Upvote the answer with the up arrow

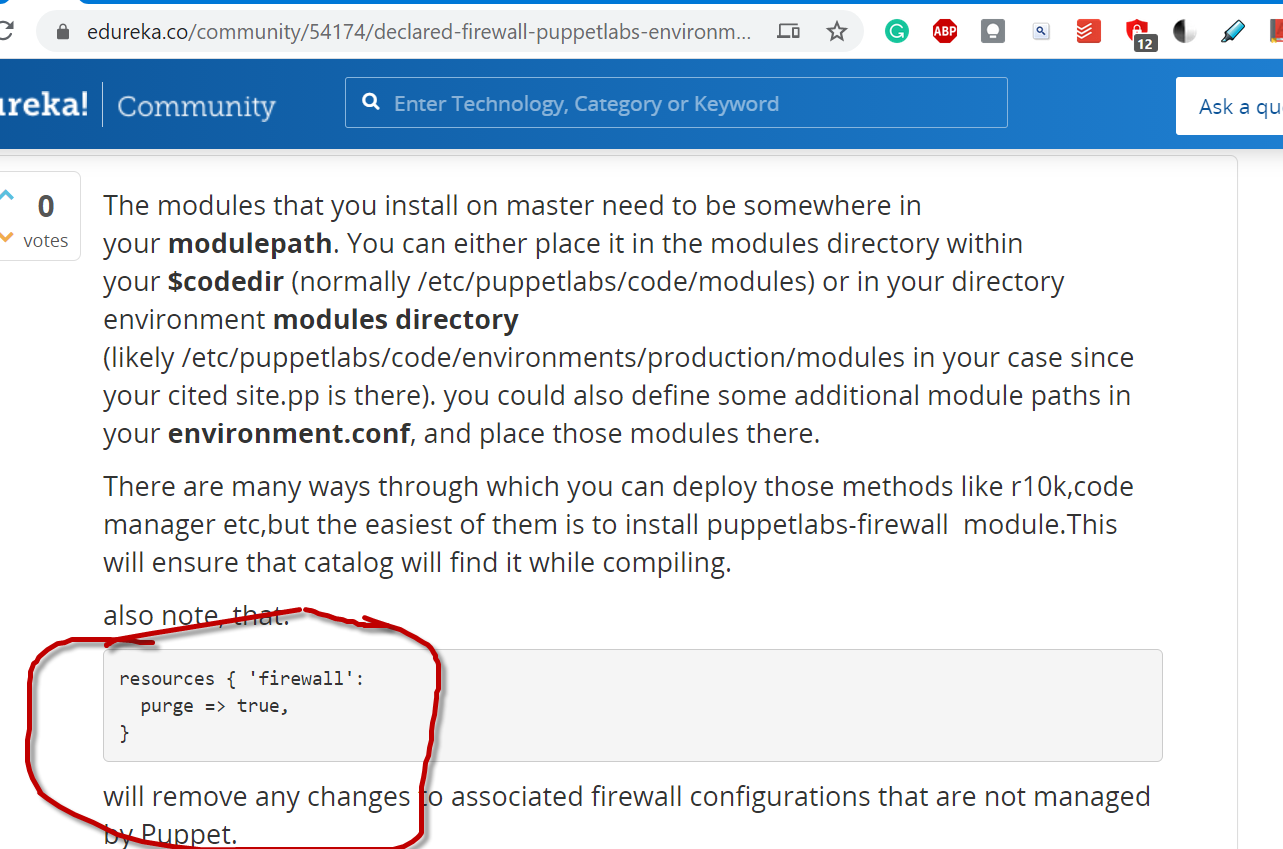click(6, 195)
